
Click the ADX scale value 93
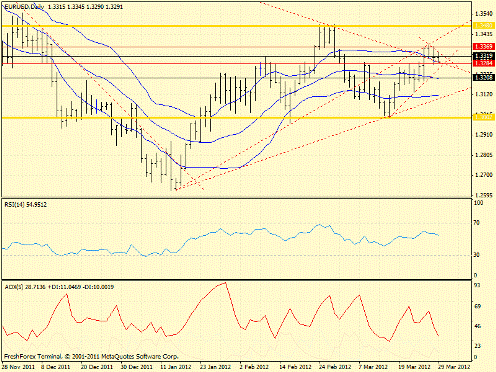pos(478,285)
